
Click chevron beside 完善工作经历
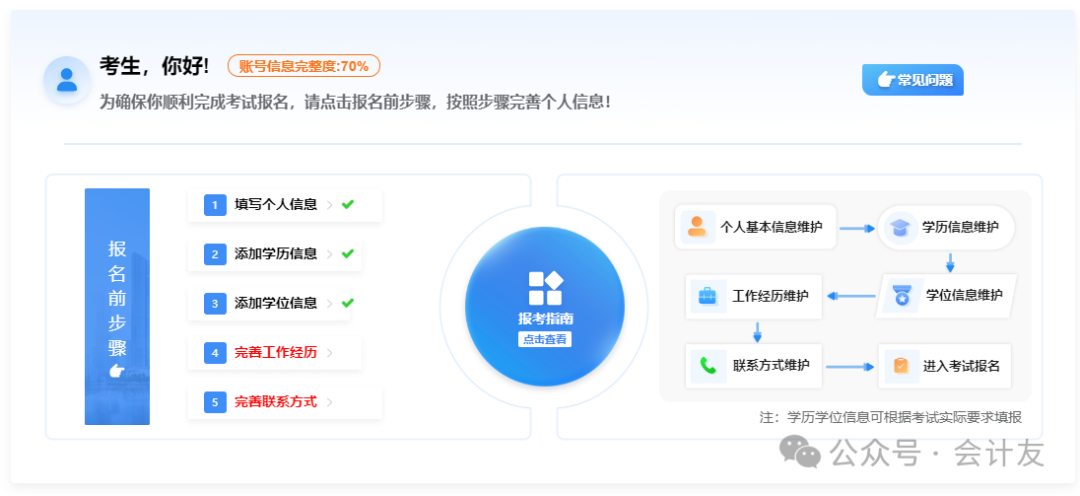pyautogui.click(x=329, y=353)
